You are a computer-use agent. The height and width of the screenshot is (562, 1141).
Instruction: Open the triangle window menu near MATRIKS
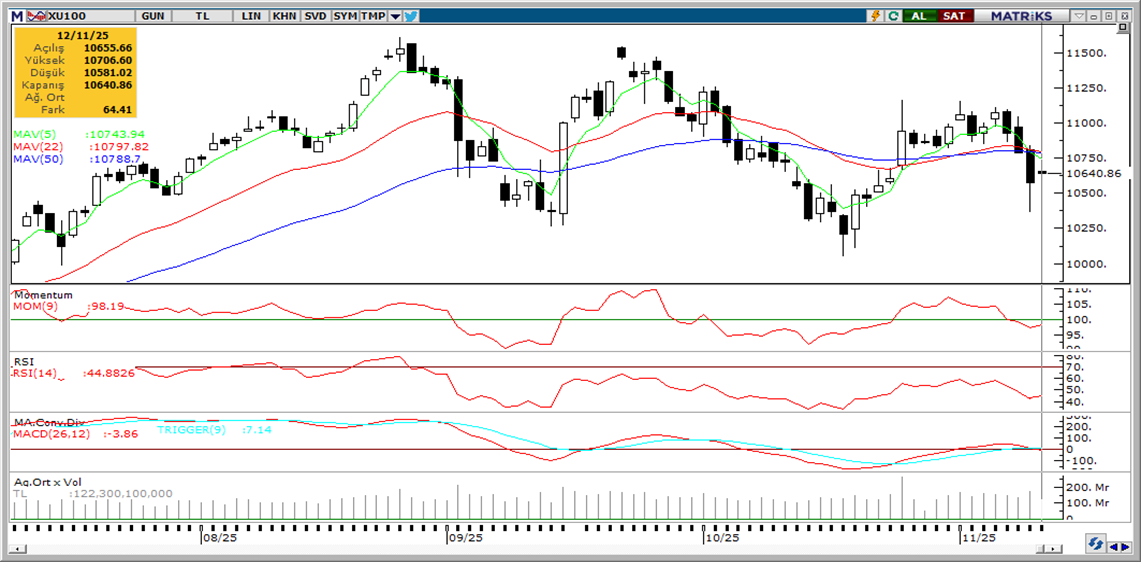[1078, 16]
